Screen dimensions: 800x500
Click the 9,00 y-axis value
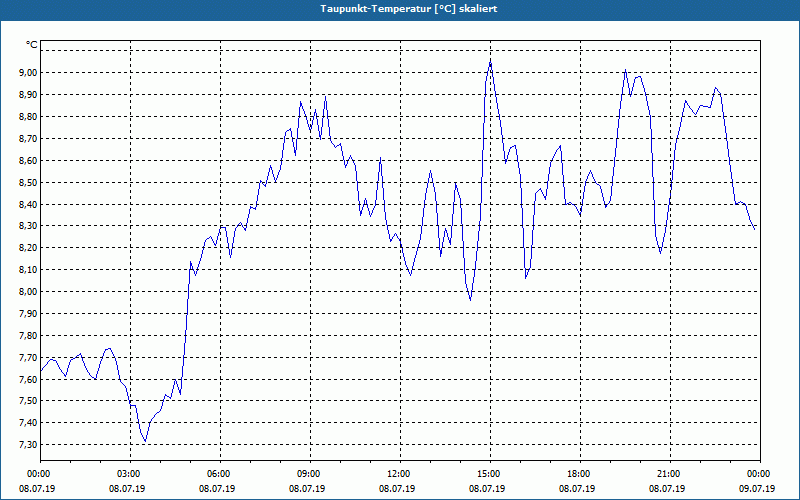click(29, 72)
